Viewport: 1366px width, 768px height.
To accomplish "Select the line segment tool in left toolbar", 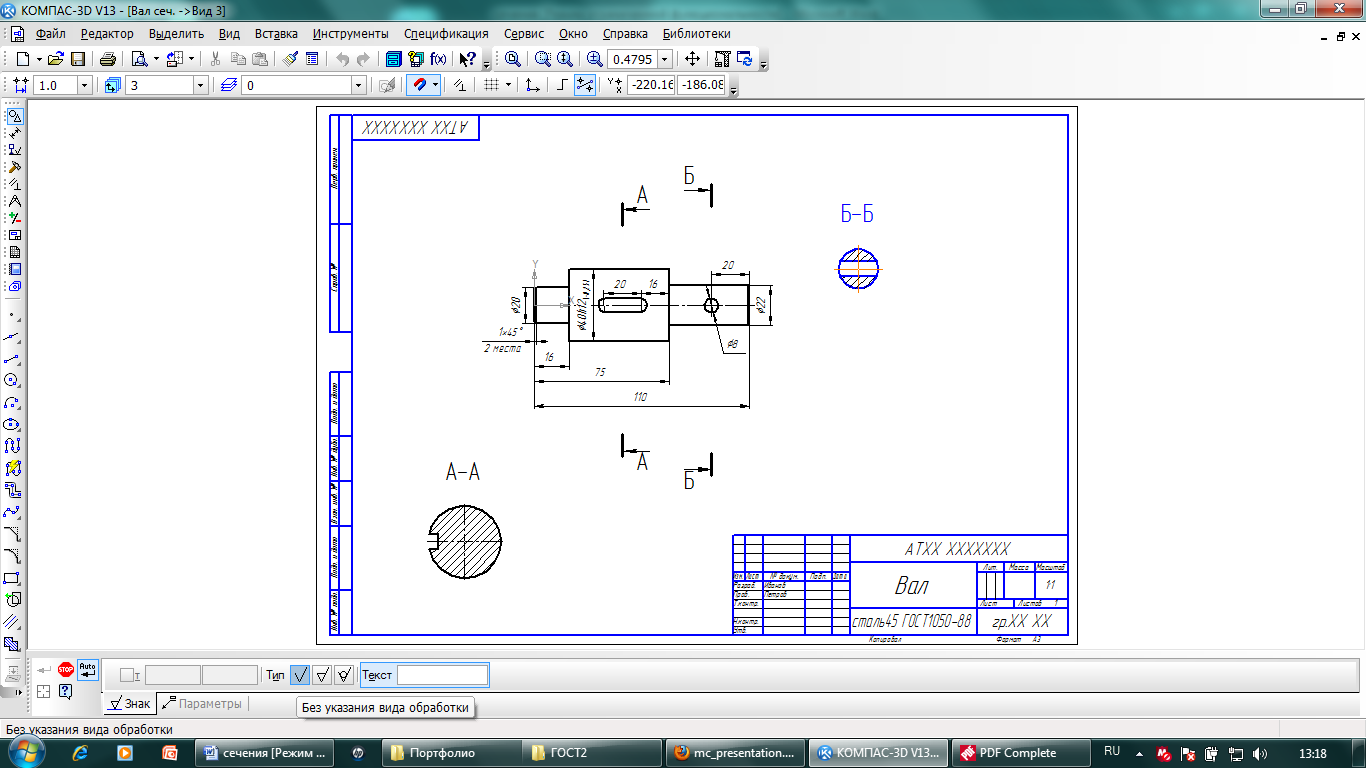I will pyautogui.click(x=13, y=358).
